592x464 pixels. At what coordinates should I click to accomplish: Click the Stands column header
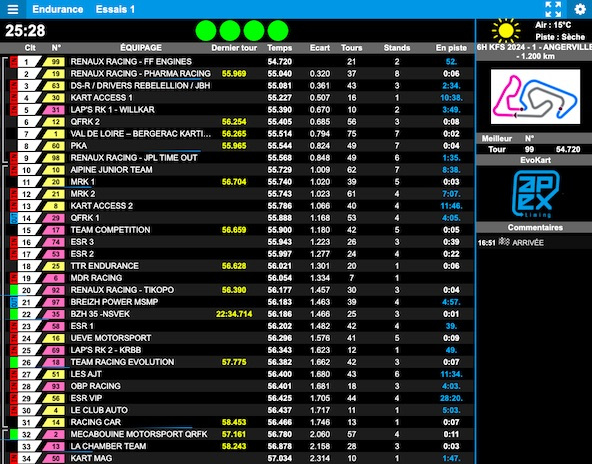coord(397,48)
